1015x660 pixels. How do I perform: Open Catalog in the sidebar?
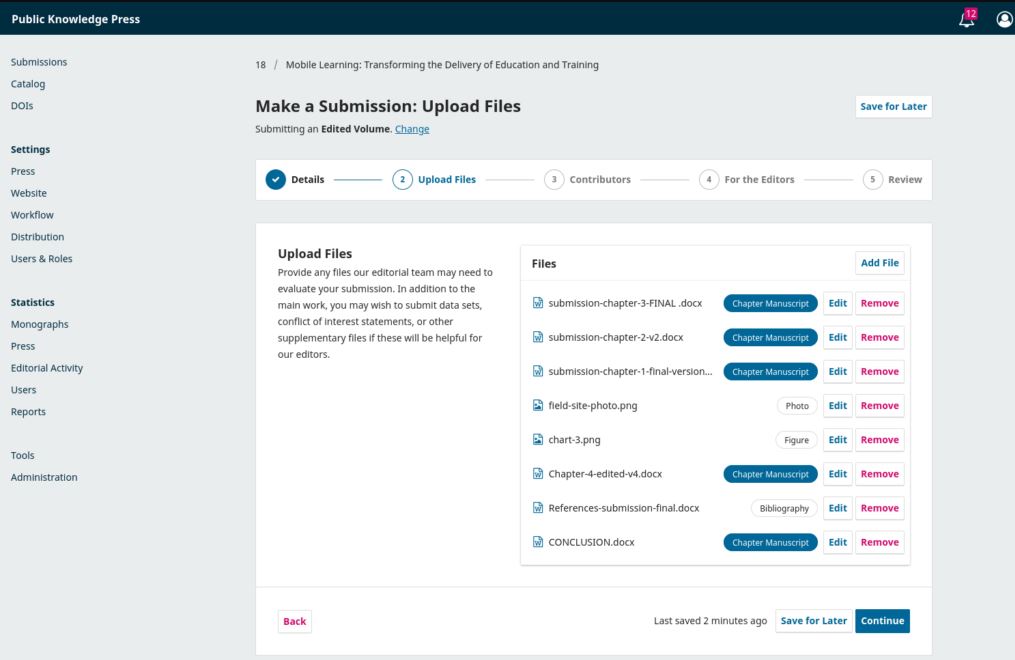coord(28,84)
